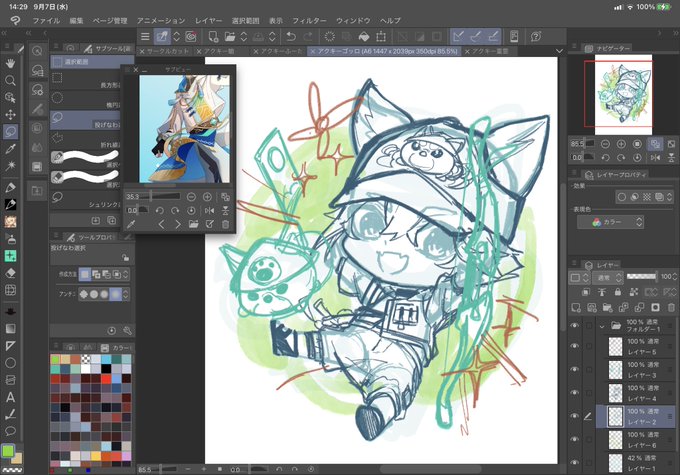Select the Text tool

[10, 397]
